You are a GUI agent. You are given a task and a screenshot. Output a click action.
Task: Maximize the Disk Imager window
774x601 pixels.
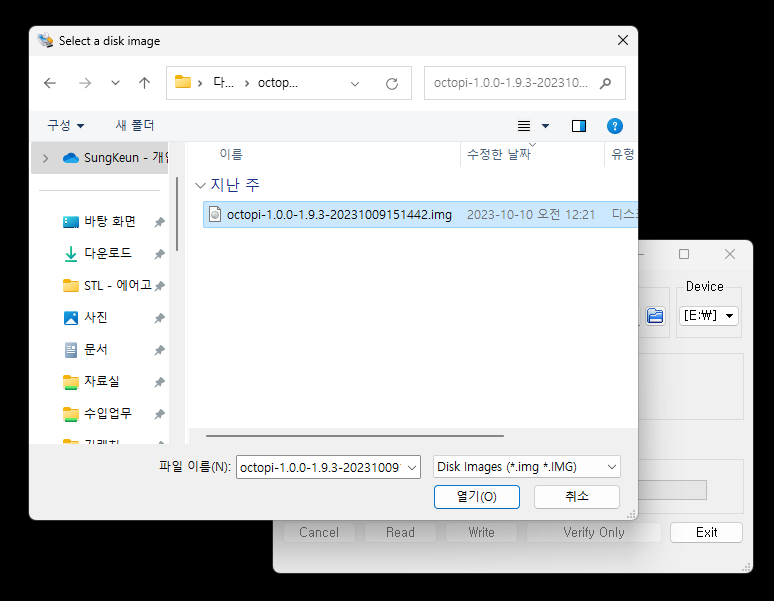pyautogui.click(x=684, y=254)
